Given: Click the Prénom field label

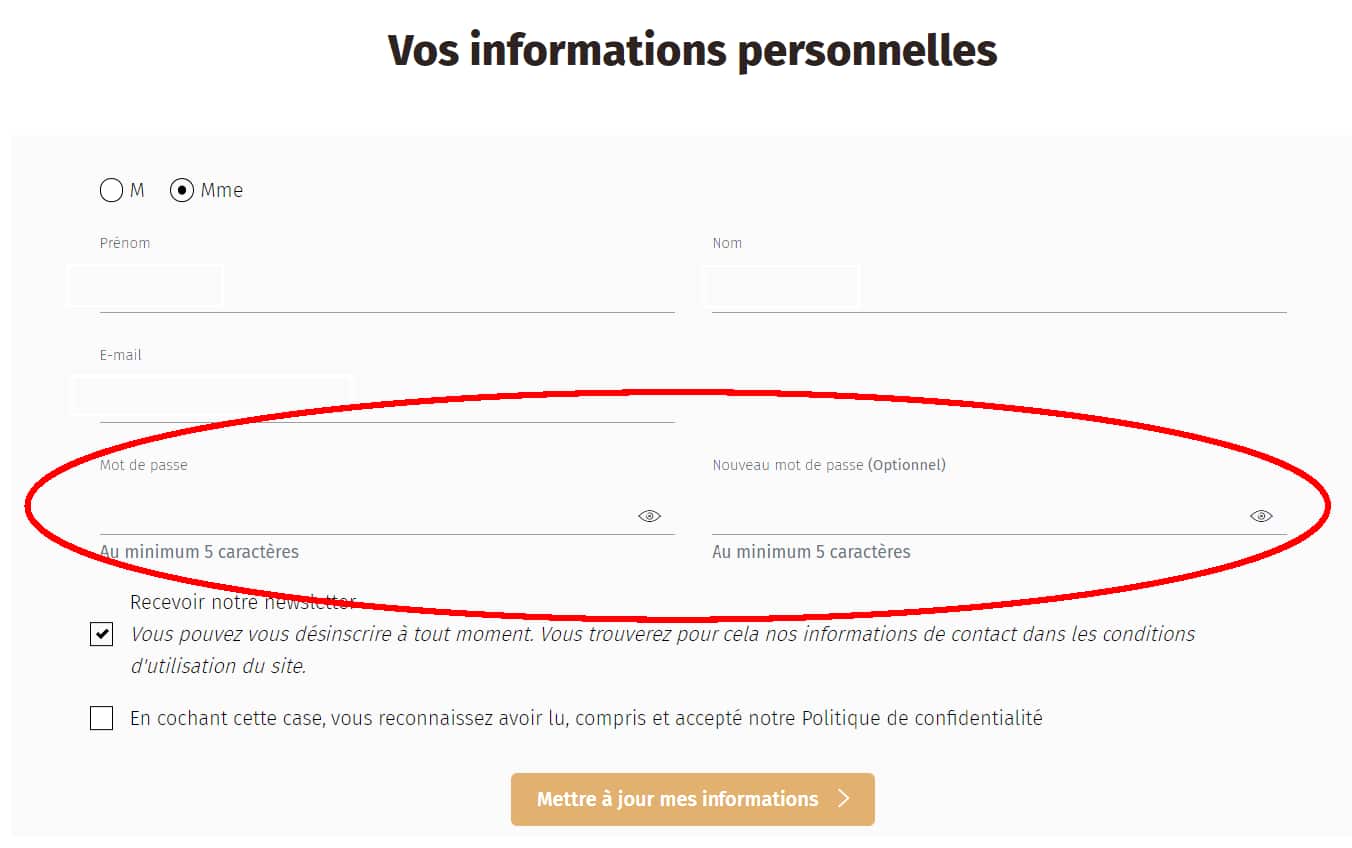Looking at the screenshot, I should coord(125,243).
